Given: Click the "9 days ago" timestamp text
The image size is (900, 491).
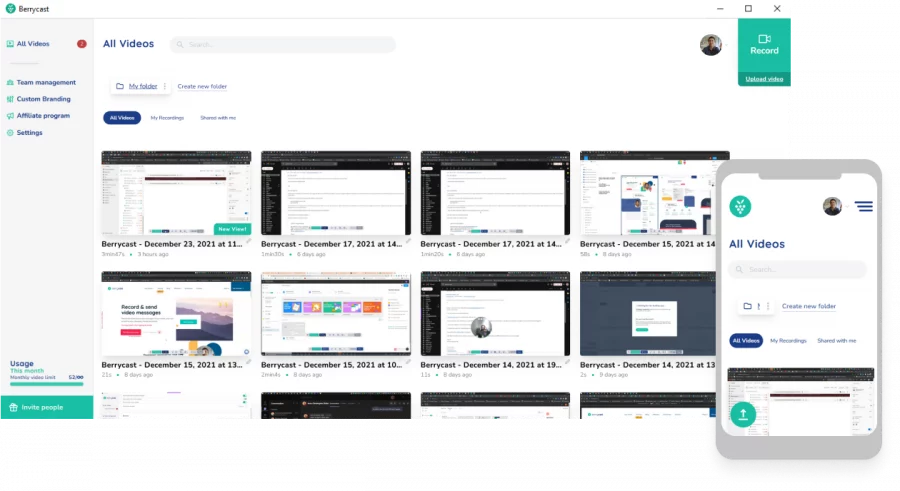Looking at the screenshot, I should [615, 374].
